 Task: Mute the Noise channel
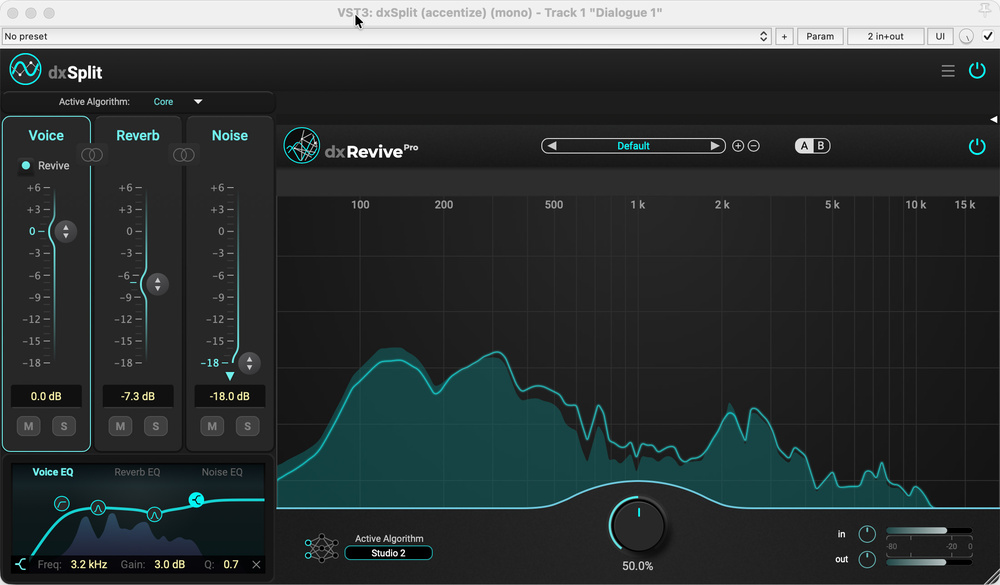coord(212,426)
